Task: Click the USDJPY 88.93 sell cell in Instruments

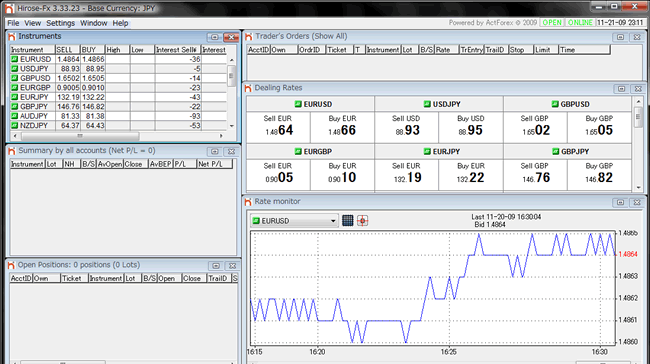Action: click(67, 69)
